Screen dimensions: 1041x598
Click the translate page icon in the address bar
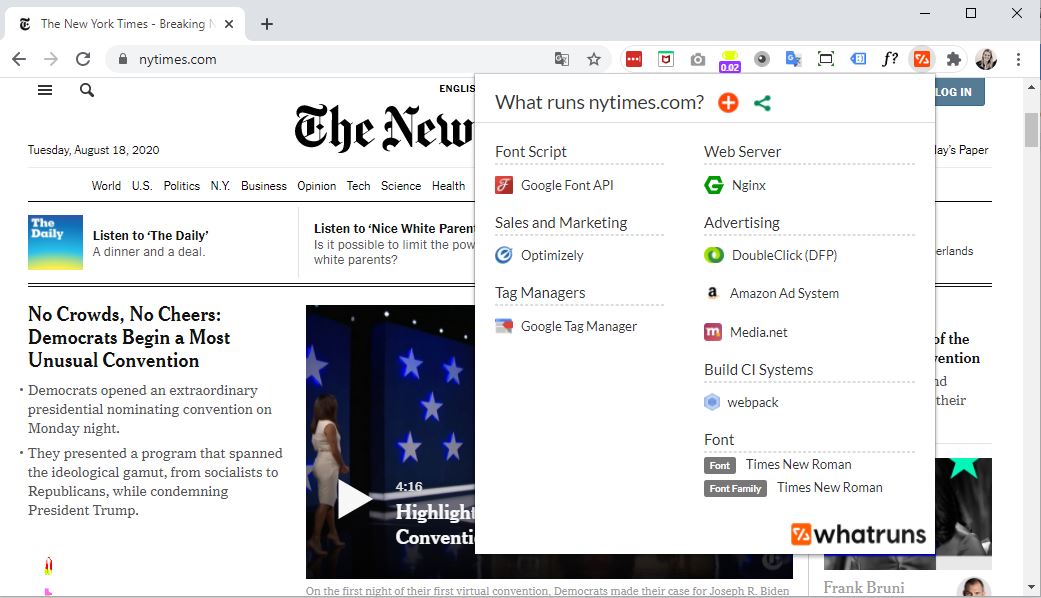(562, 59)
